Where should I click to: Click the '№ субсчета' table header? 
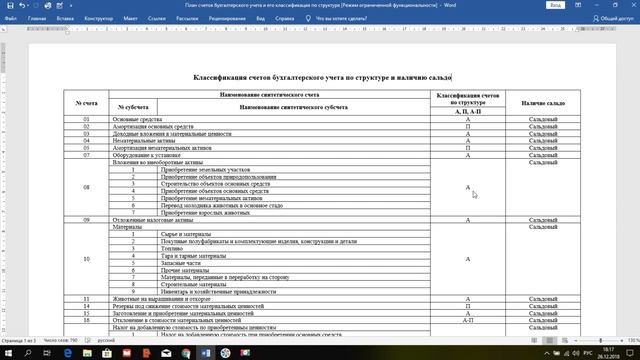(x=133, y=107)
